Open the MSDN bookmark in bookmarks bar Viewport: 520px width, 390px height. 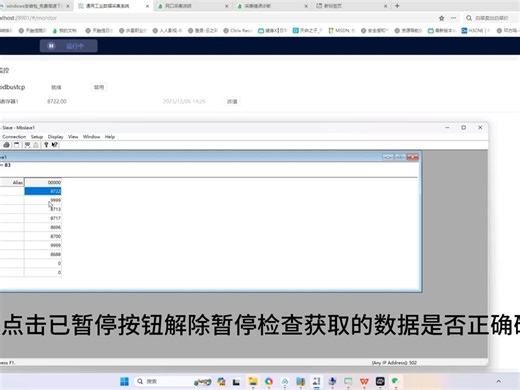[x=342, y=30]
